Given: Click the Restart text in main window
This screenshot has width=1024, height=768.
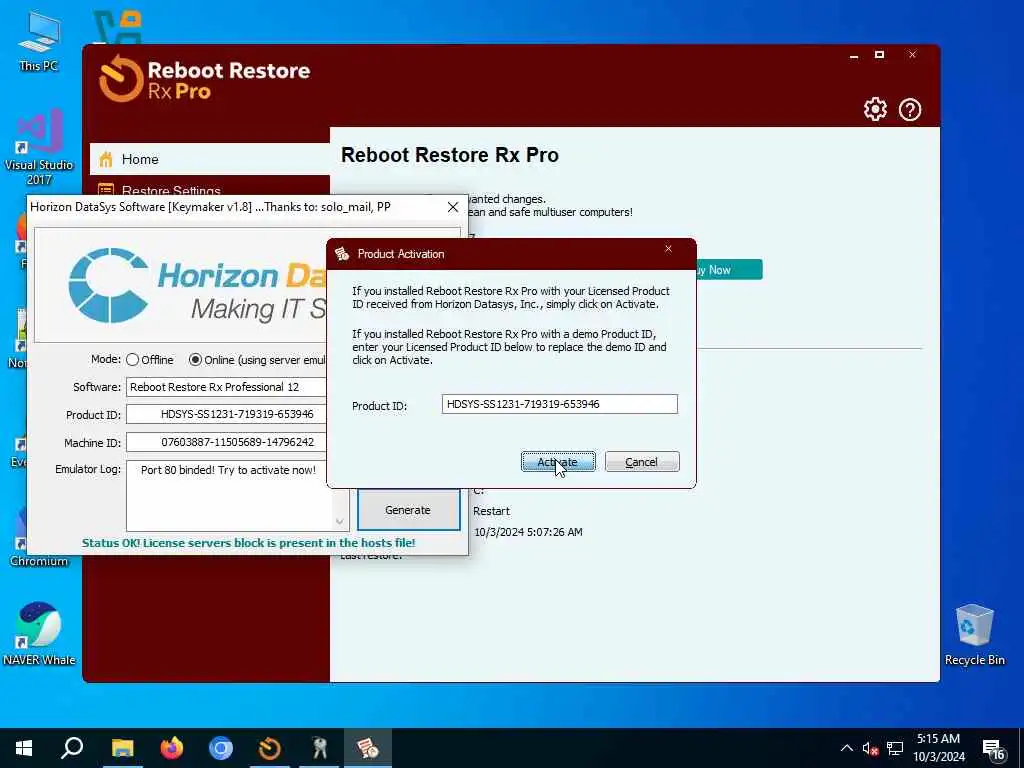Looking at the screenshot, I should (491, 511).
